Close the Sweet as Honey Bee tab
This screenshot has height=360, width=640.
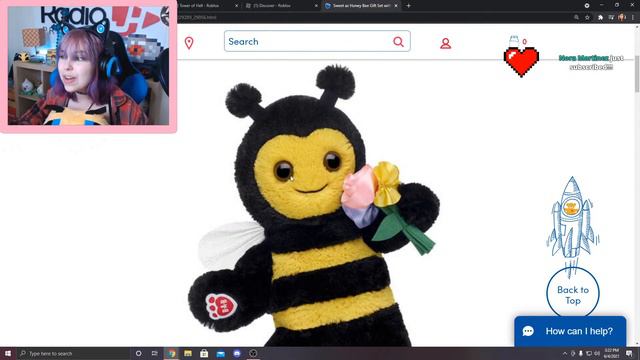pyautogui.click(x=396, y=6)
